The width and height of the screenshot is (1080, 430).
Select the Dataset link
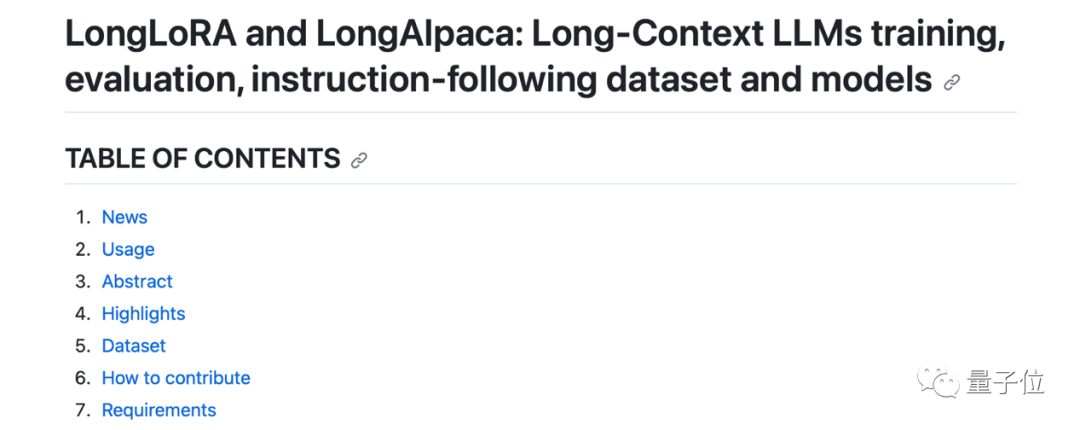click(133, 345)
